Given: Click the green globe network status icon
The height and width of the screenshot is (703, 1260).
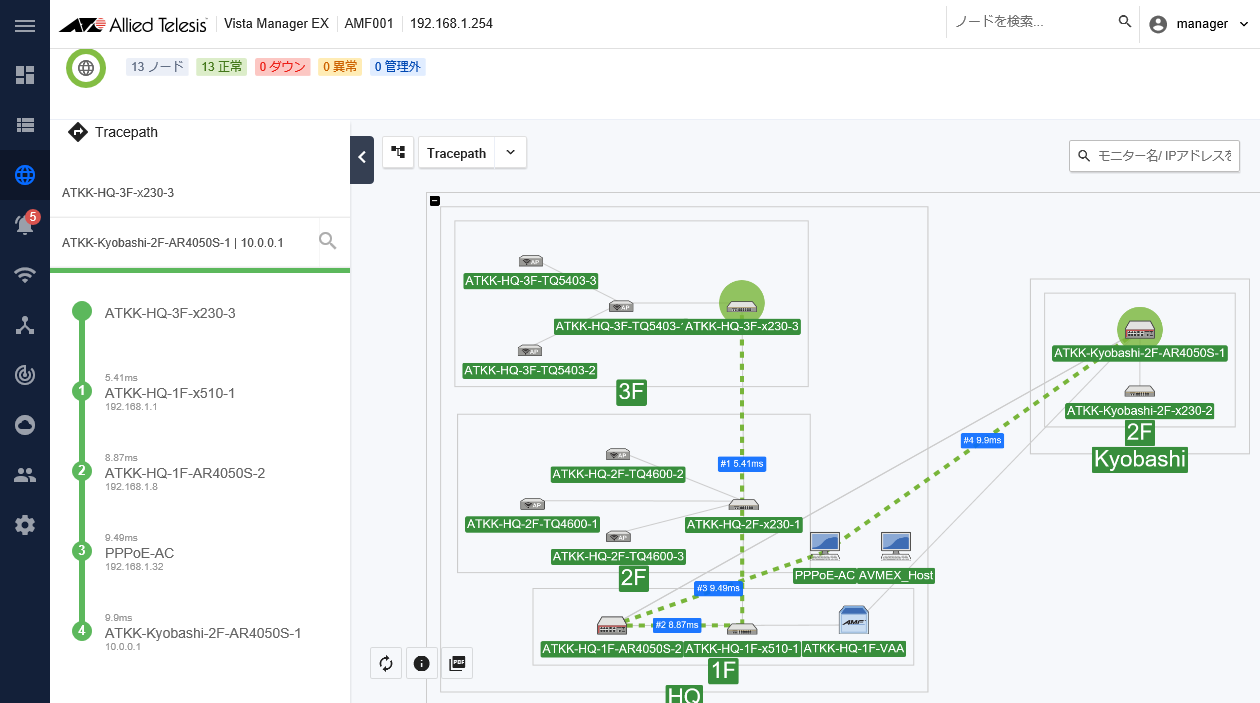Looking at the screenshot, I should pyautogui.click(x=86, y=68).
